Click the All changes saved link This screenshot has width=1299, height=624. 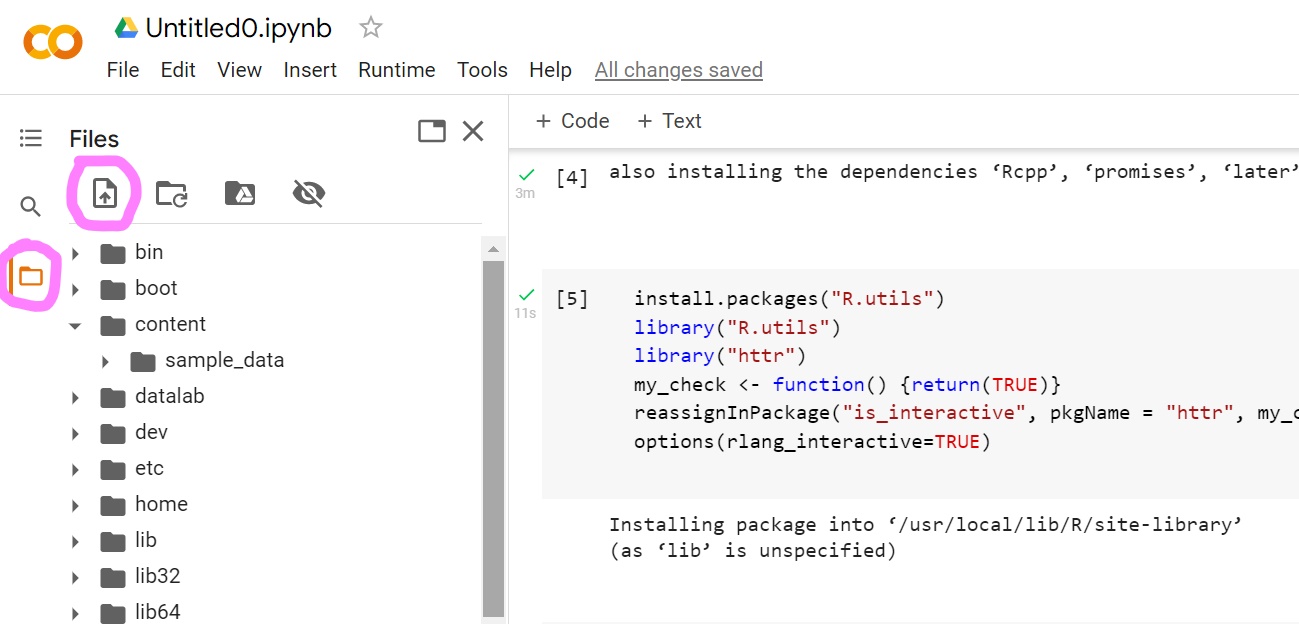coord(678,70)
